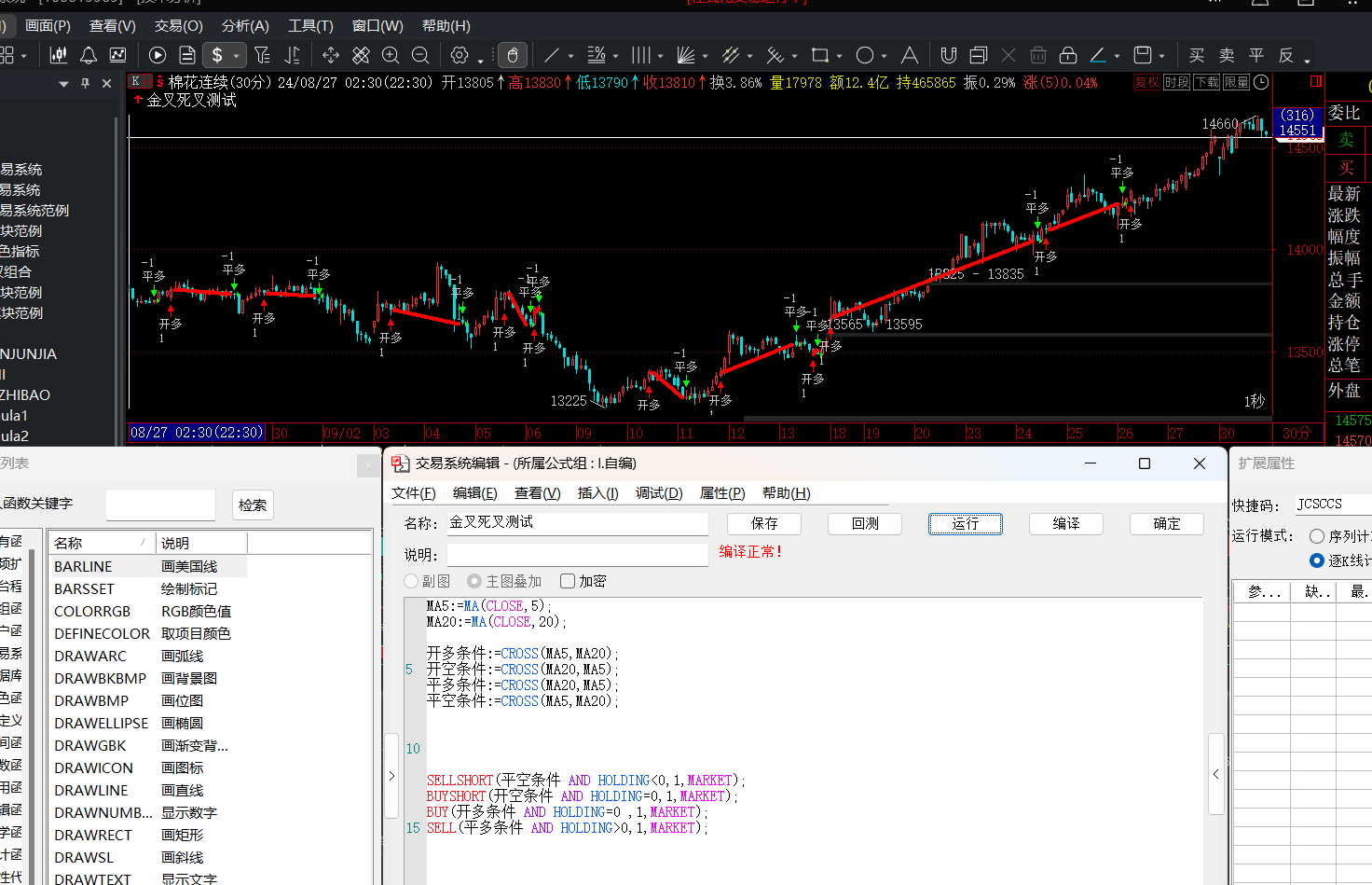Image resolution: width=1372 pixels, height=885 pixels.
Task: Toggle the 时段 button on chart header
Action: pyautogui.click(x=1177, y=82)
